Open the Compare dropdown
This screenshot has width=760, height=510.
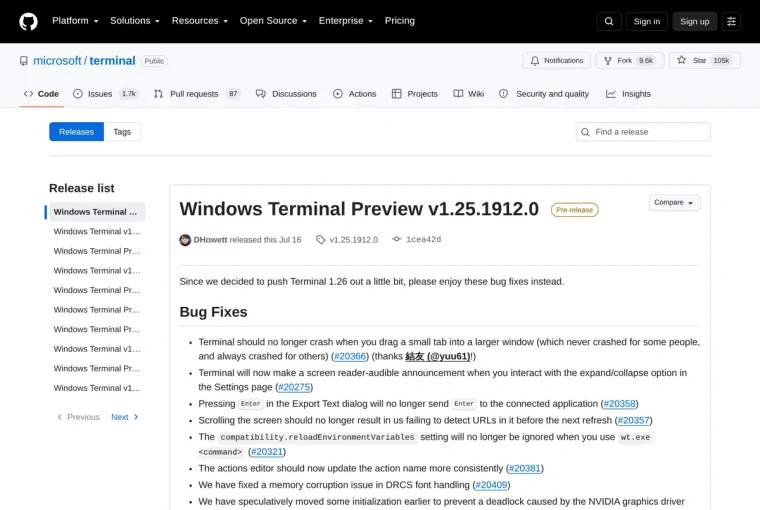674,203
